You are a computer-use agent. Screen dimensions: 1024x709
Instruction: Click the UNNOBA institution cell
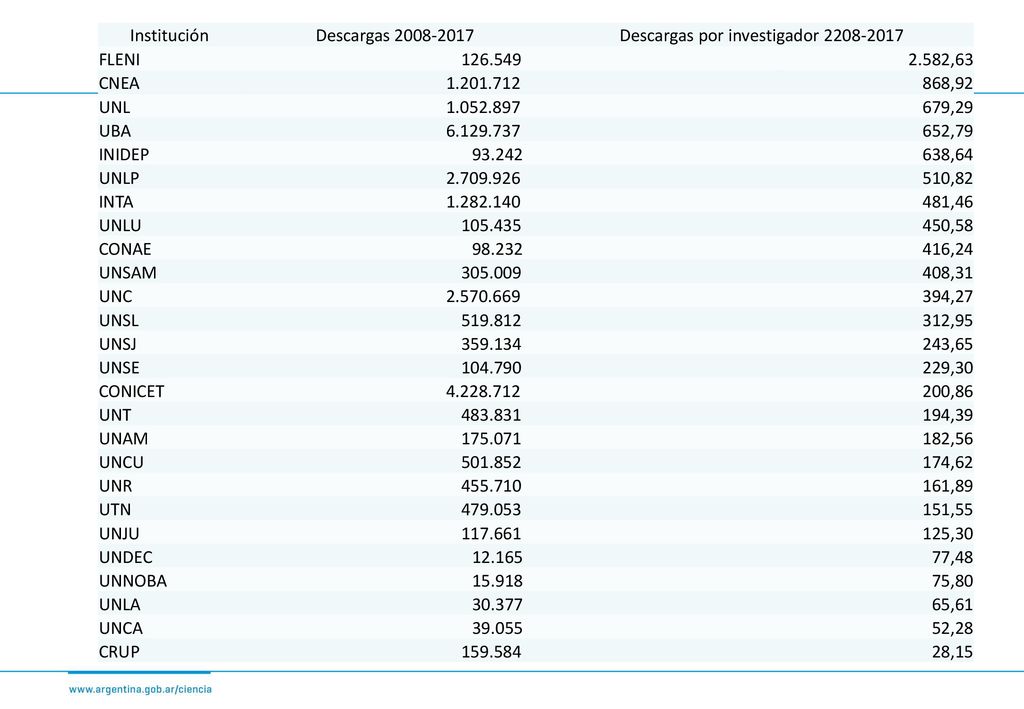coord(133,580)
